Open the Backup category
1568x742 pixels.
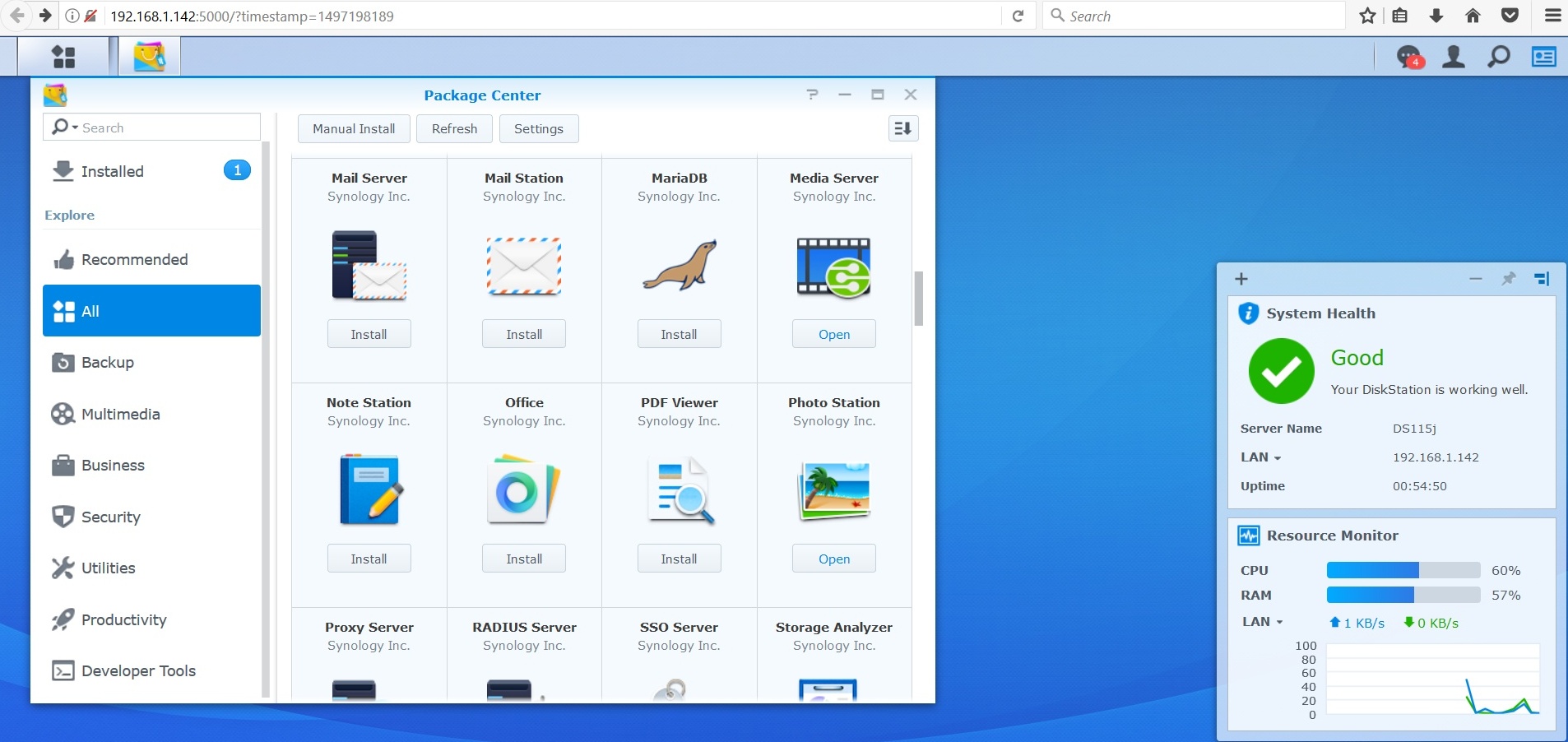[x=151, y=362]
